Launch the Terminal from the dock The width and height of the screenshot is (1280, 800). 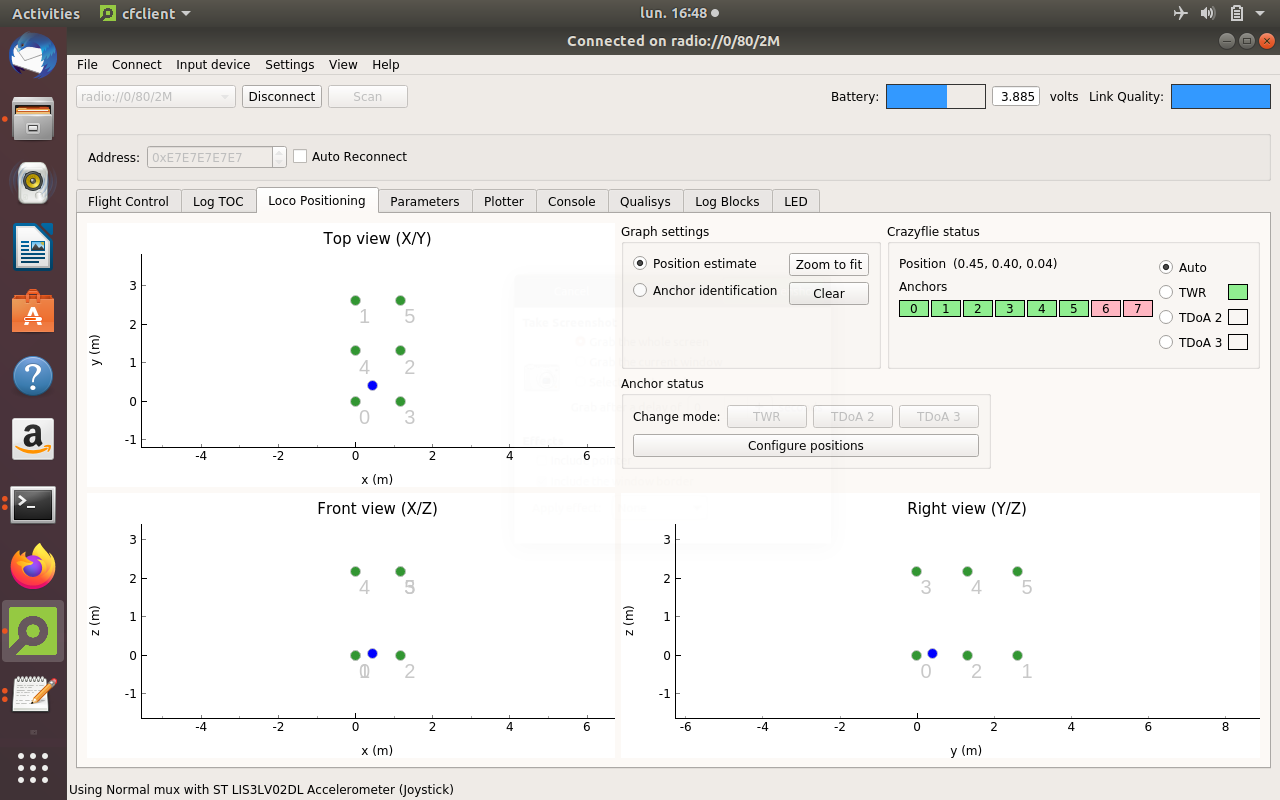[33, 505]
